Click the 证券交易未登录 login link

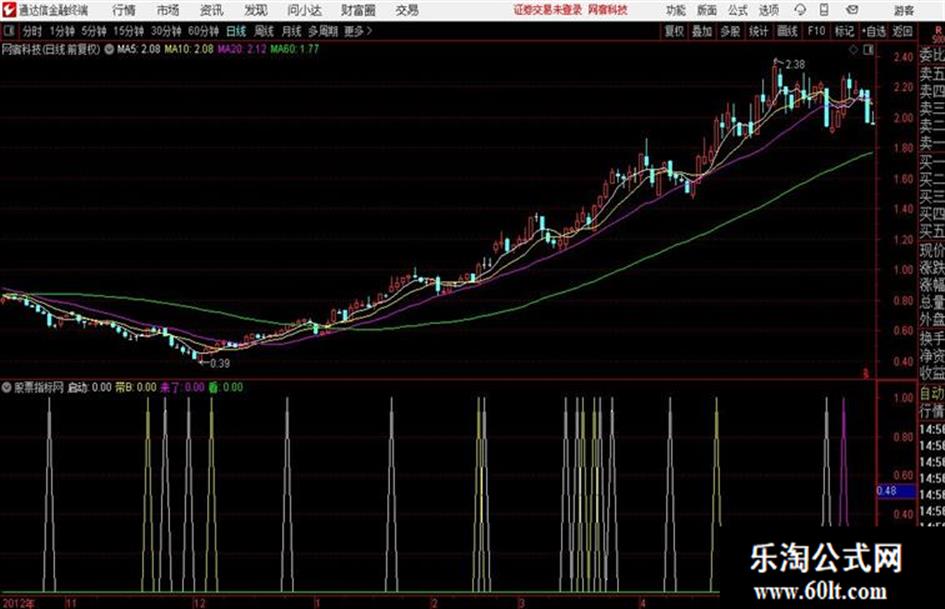547,10
